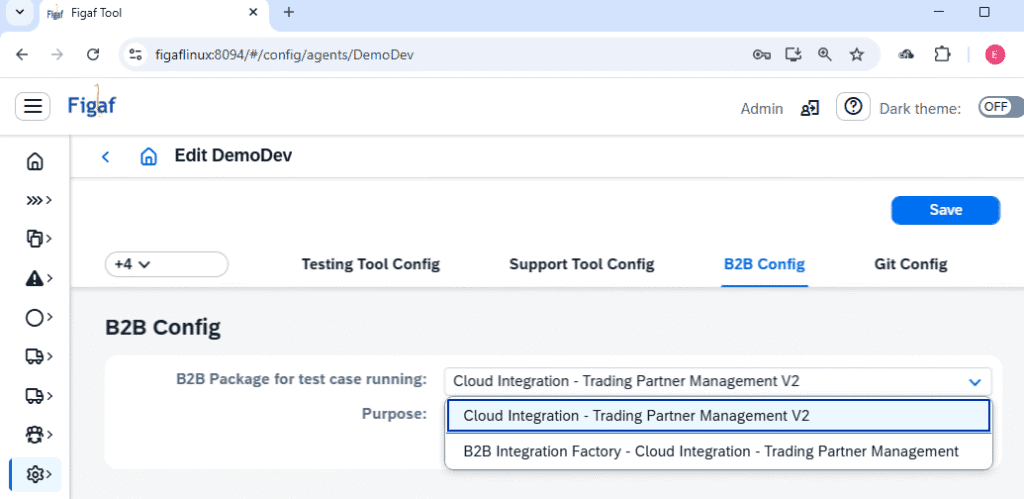This screenshot has height=499, width=1024.
Task: Switch to the Testing Tool Config tab
Action: (x=370, y=265)
